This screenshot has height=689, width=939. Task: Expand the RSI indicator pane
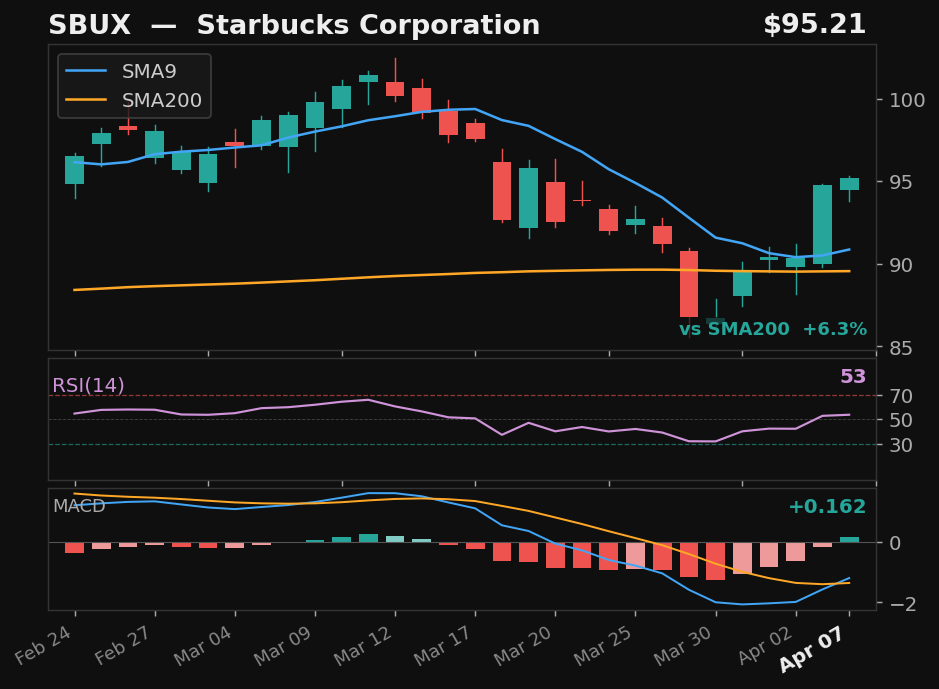[460, 415]
